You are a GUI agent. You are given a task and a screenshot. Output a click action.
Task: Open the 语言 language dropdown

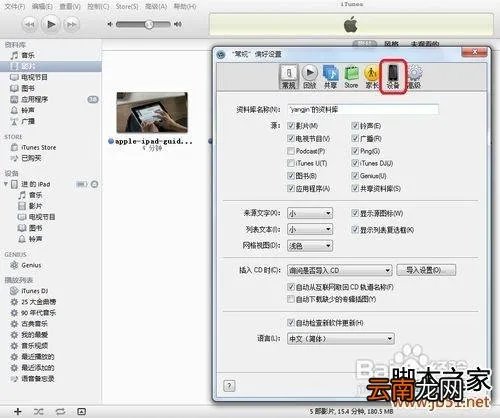coord(341,339)
